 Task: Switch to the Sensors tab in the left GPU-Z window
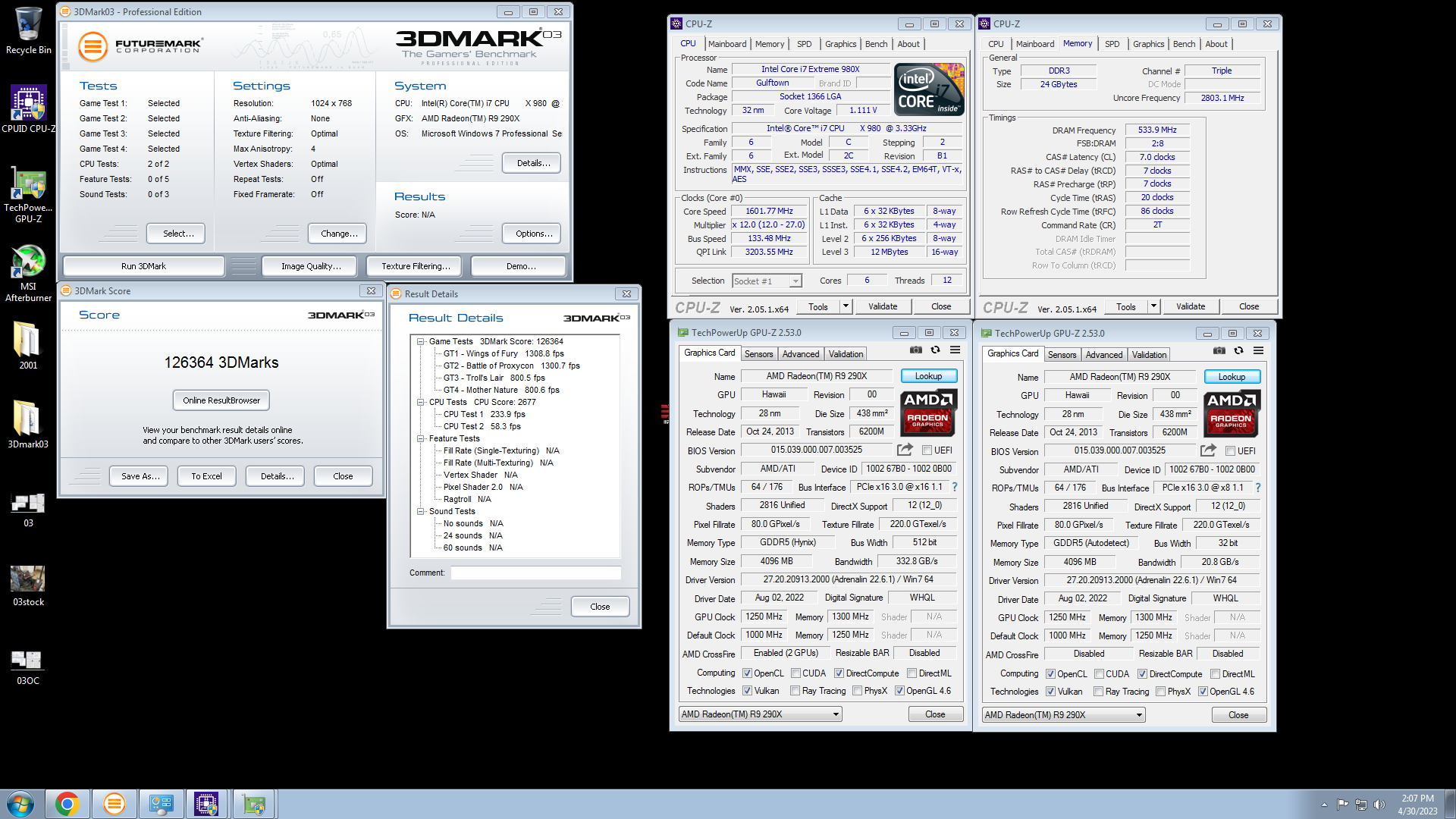coord(758,354)
